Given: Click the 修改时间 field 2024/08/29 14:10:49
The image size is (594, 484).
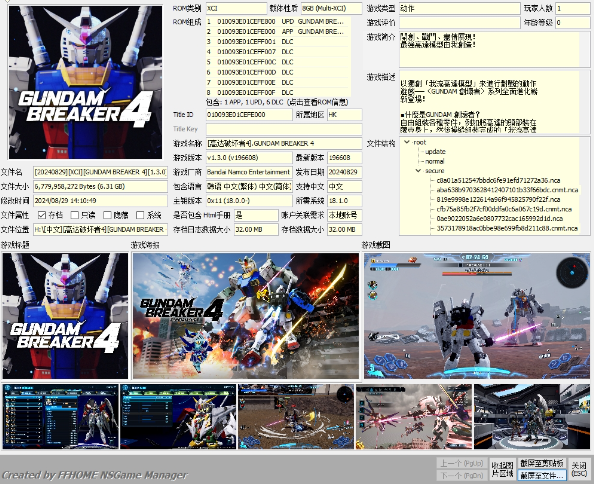Looking at the screenshot, I should 100,201.
